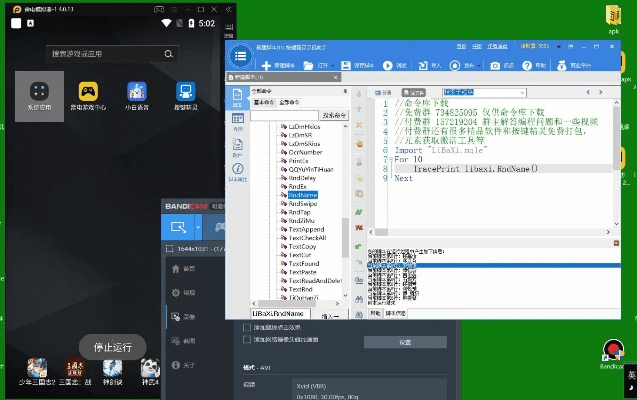The height and width of the screenshot is (400, 637).
Task: Click the Bandicam desktop shortcut icon
Action: 612,350
